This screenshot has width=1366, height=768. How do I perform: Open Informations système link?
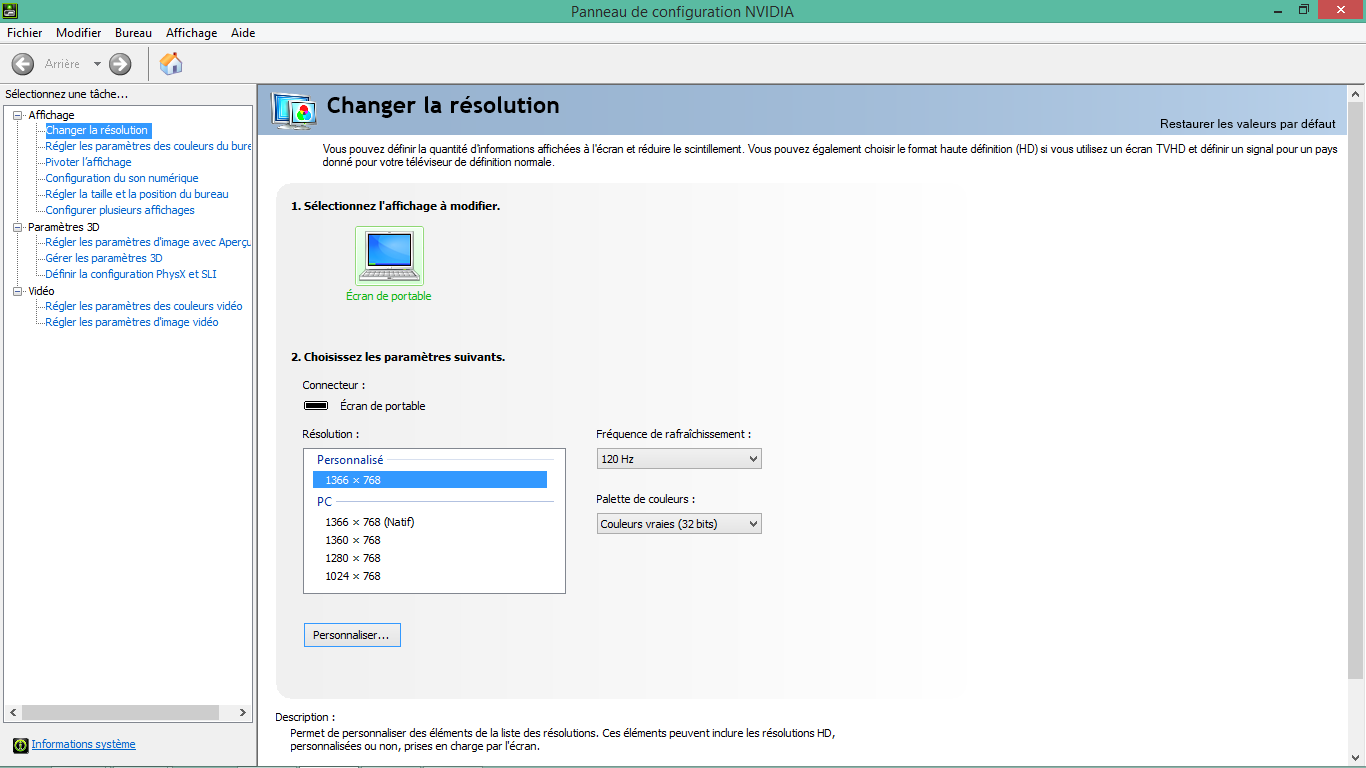pyautogui.click(x=83, y=744)
